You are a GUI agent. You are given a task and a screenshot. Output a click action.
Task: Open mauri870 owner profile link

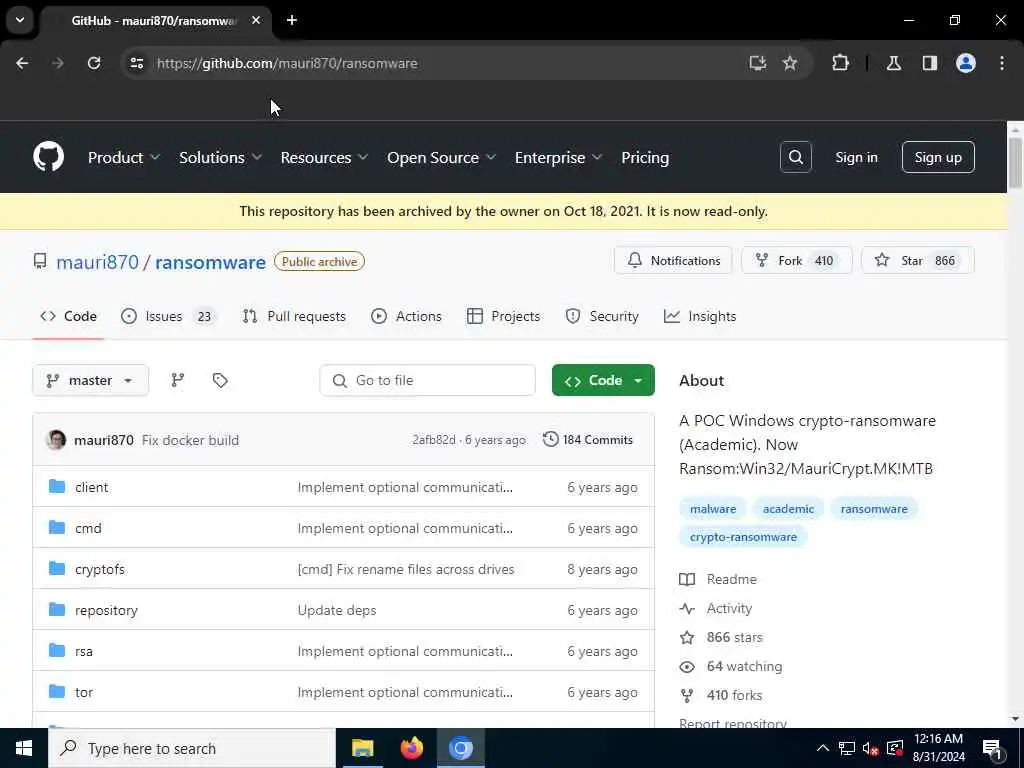97,262
